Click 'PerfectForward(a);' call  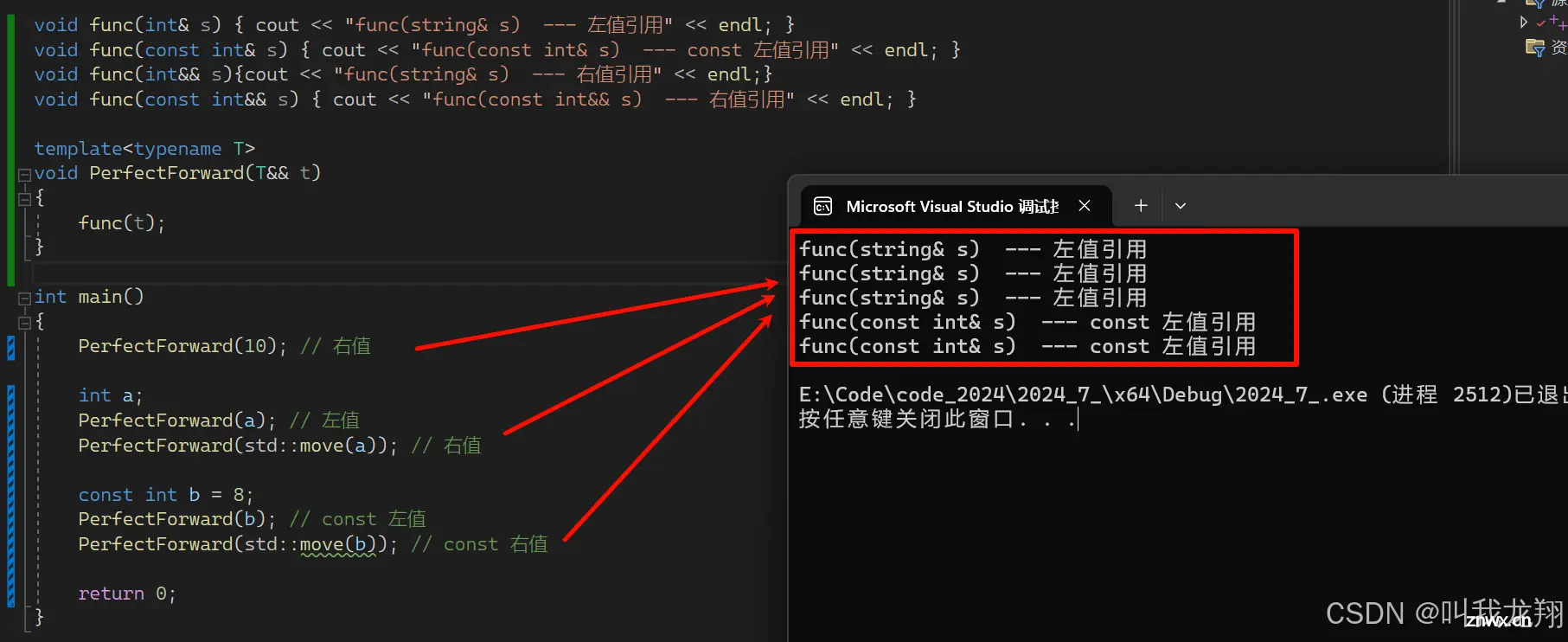176,421
